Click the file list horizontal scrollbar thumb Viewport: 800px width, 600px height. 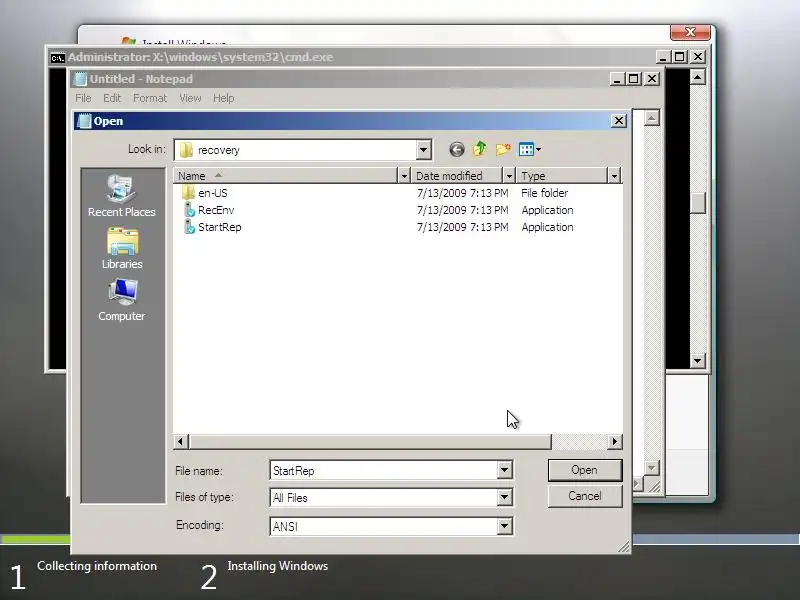[x=370, y=441]
